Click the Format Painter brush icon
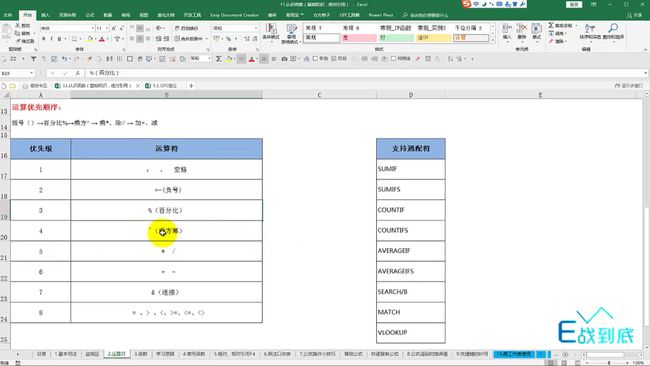This screenshot has height=366, width=650. [x=19, y=41]
